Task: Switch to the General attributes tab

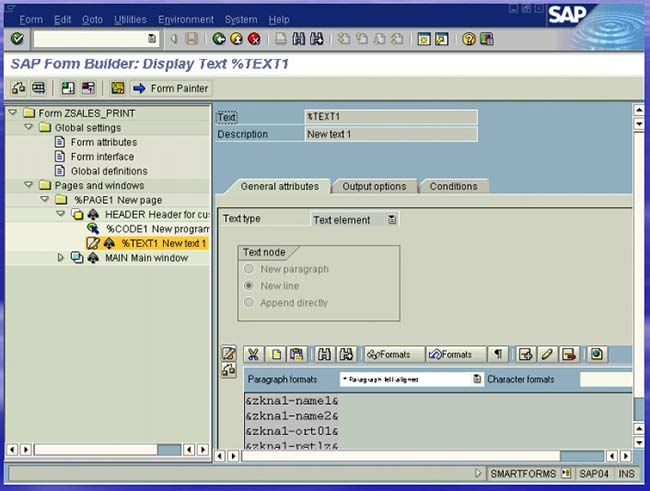Action: (280, 187)
